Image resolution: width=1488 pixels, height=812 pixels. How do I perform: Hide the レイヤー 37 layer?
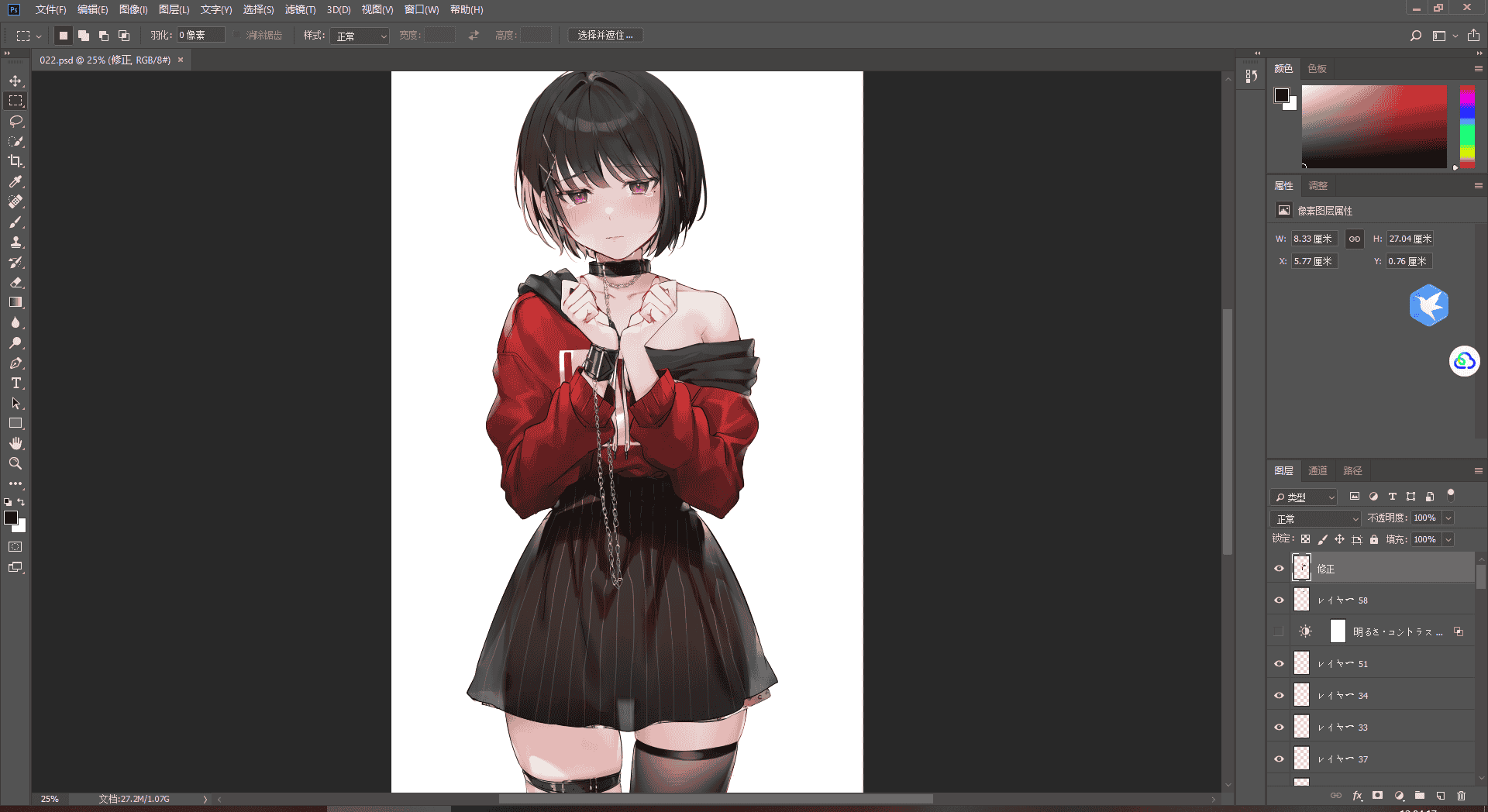1280,759
